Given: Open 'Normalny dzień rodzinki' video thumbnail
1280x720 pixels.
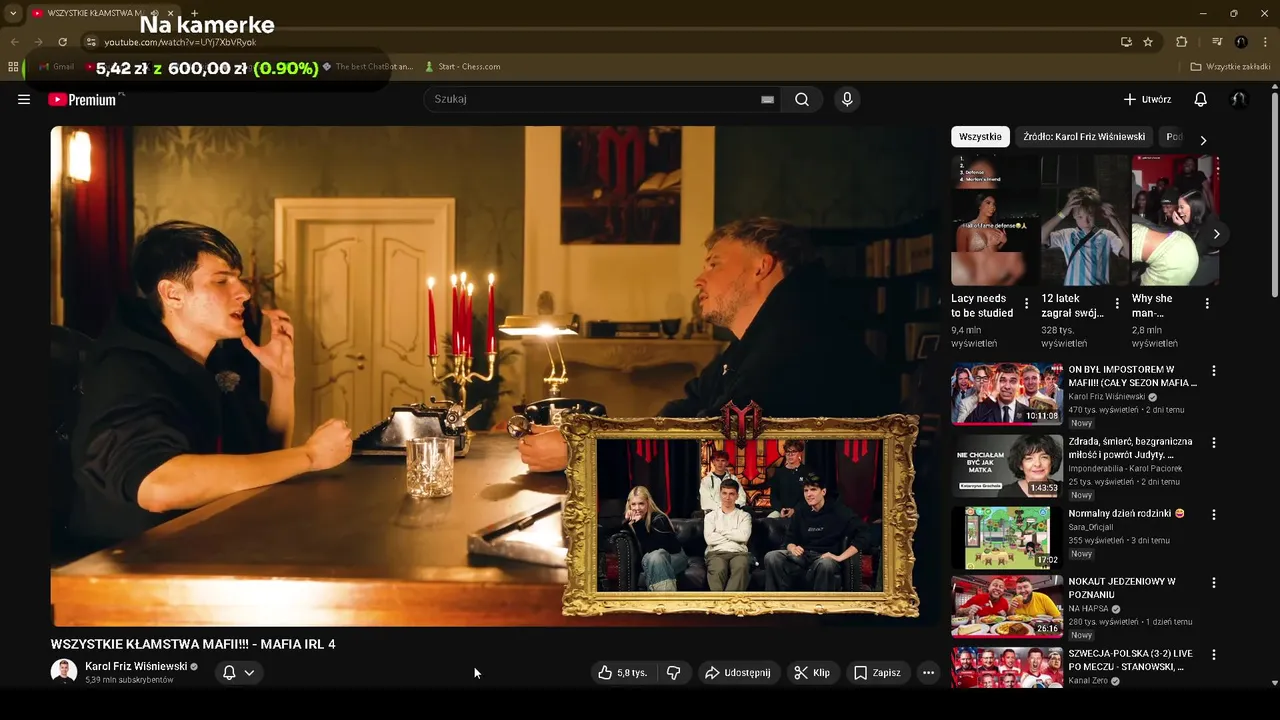Looking at the screenshot, I should coord(1007,538).
